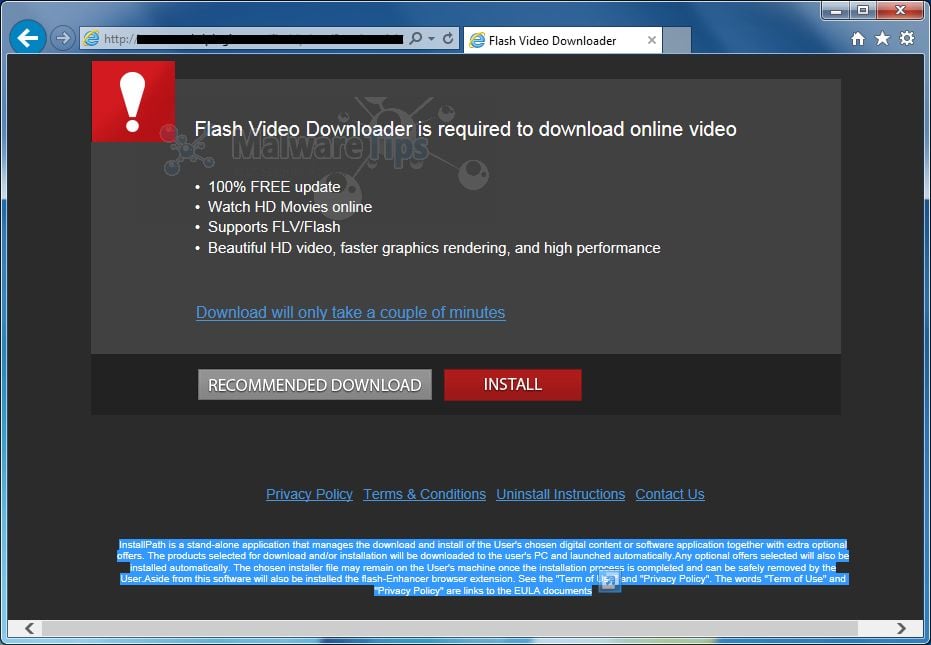
Task: Click the horizontal scrollbar right arrow
Action: click(901, 628)
